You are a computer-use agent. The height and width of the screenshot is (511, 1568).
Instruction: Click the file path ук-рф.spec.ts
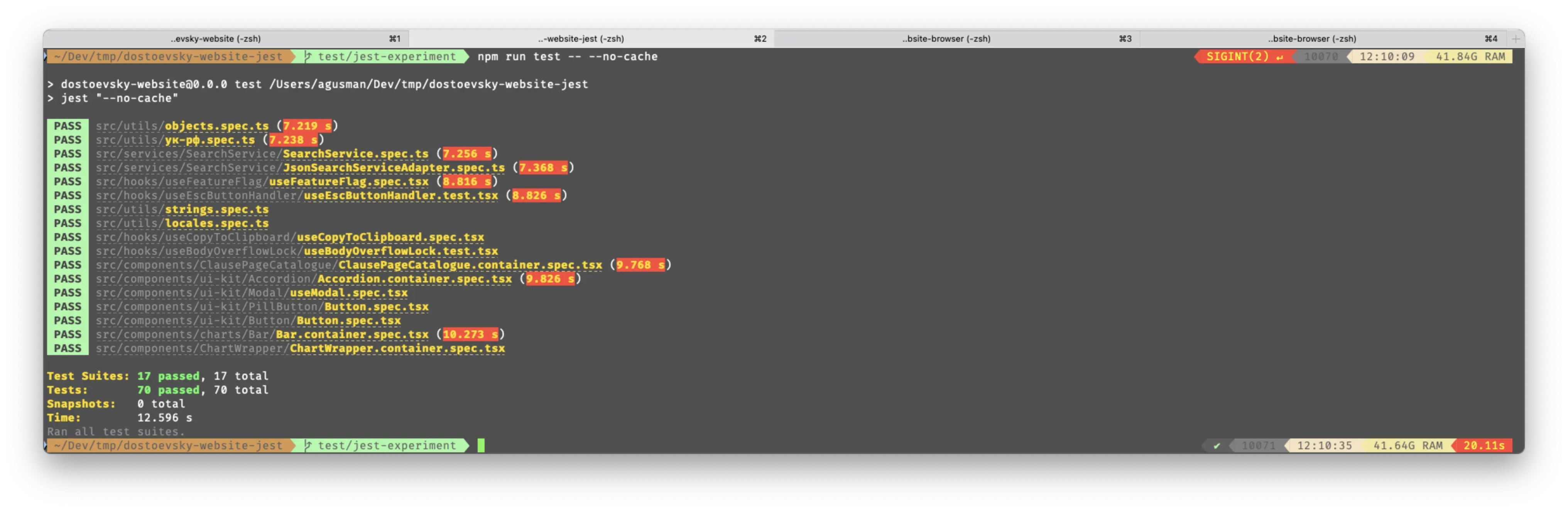pyautogui.click(x=175, y=140)
